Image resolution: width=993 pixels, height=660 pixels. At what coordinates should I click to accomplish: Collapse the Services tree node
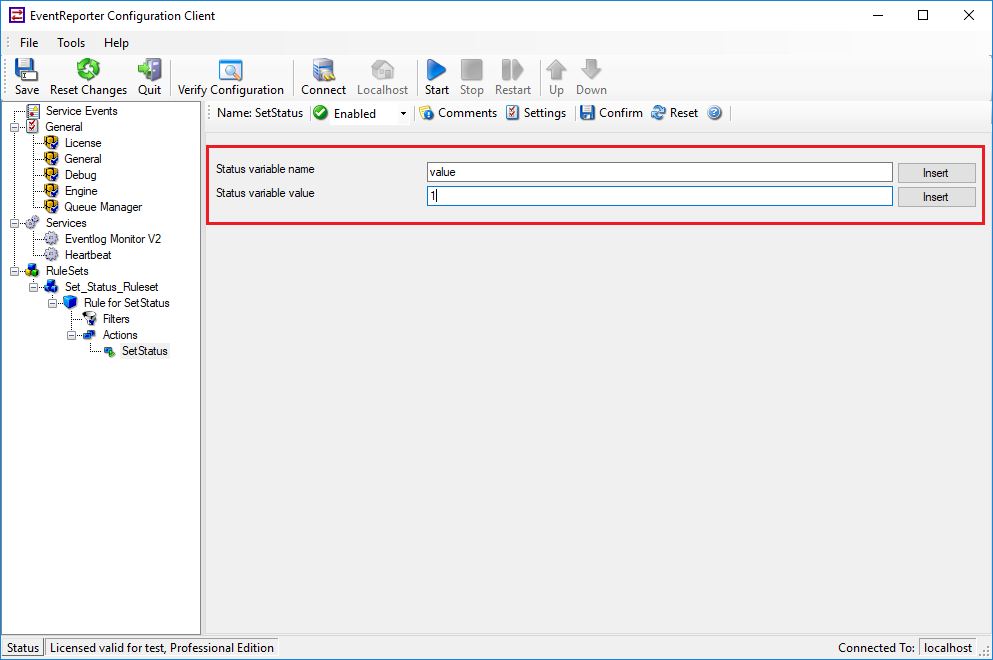pos(15,223)
